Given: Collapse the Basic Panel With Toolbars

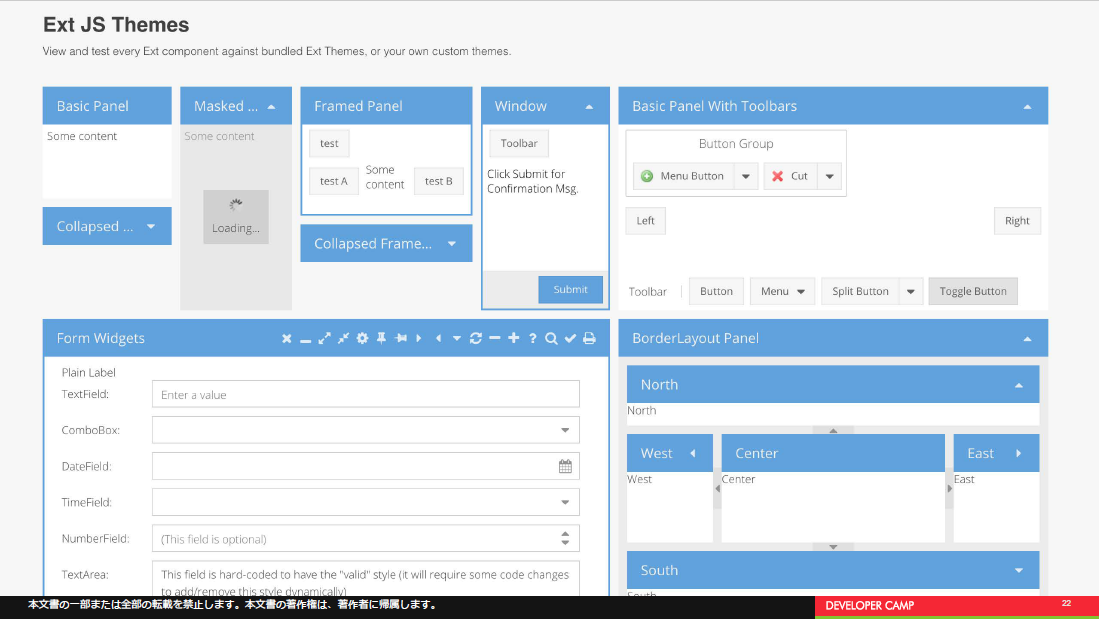Looking at the screenshot, I should tap(1027, 107).
